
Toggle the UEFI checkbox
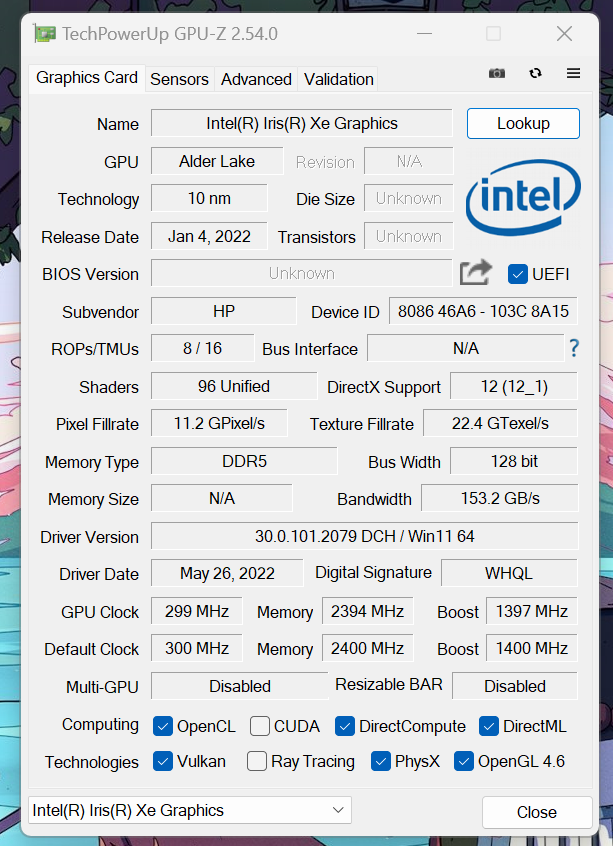(517, 274)
